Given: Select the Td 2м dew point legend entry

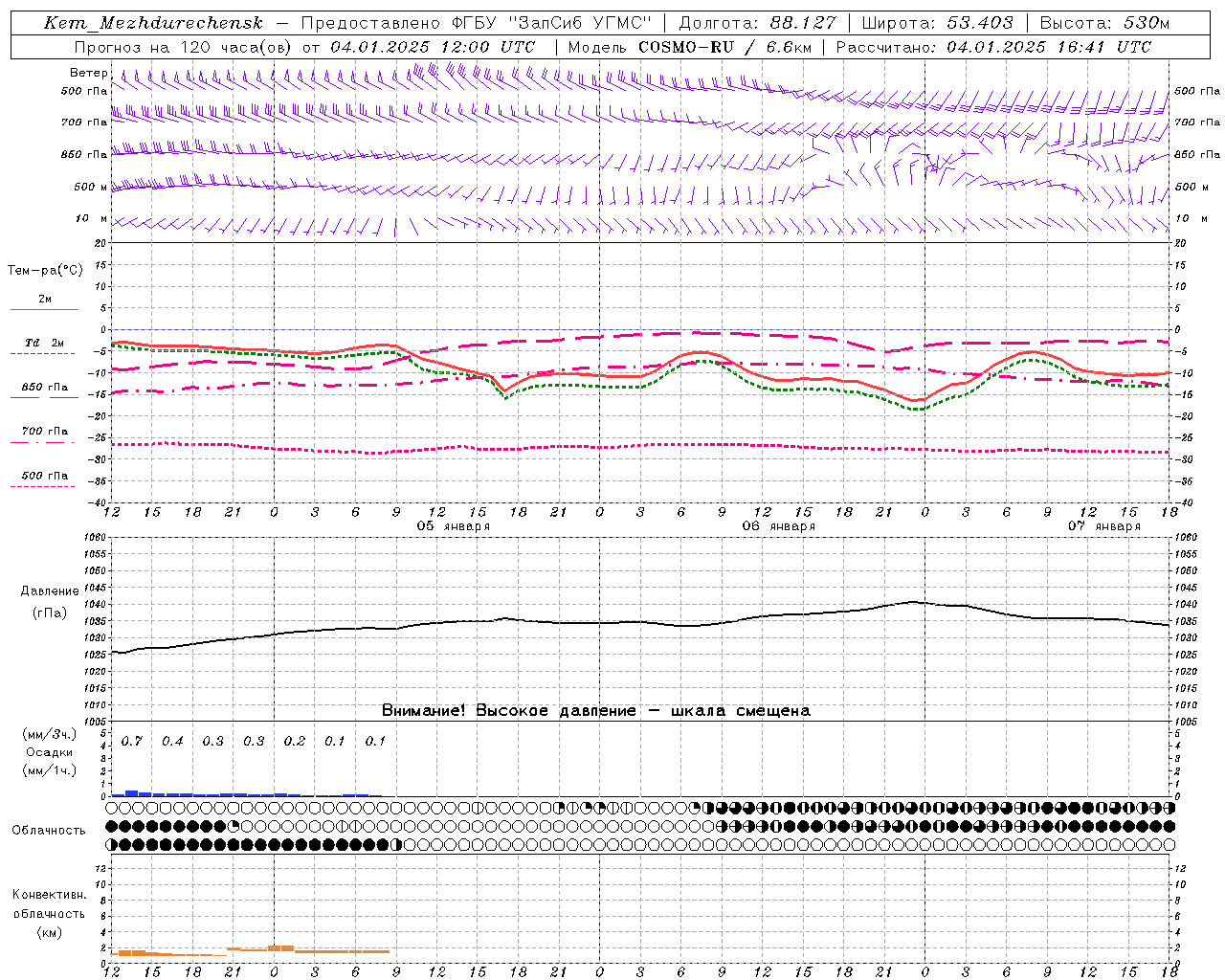Looking at the screenshot, I should pos(44,343).
